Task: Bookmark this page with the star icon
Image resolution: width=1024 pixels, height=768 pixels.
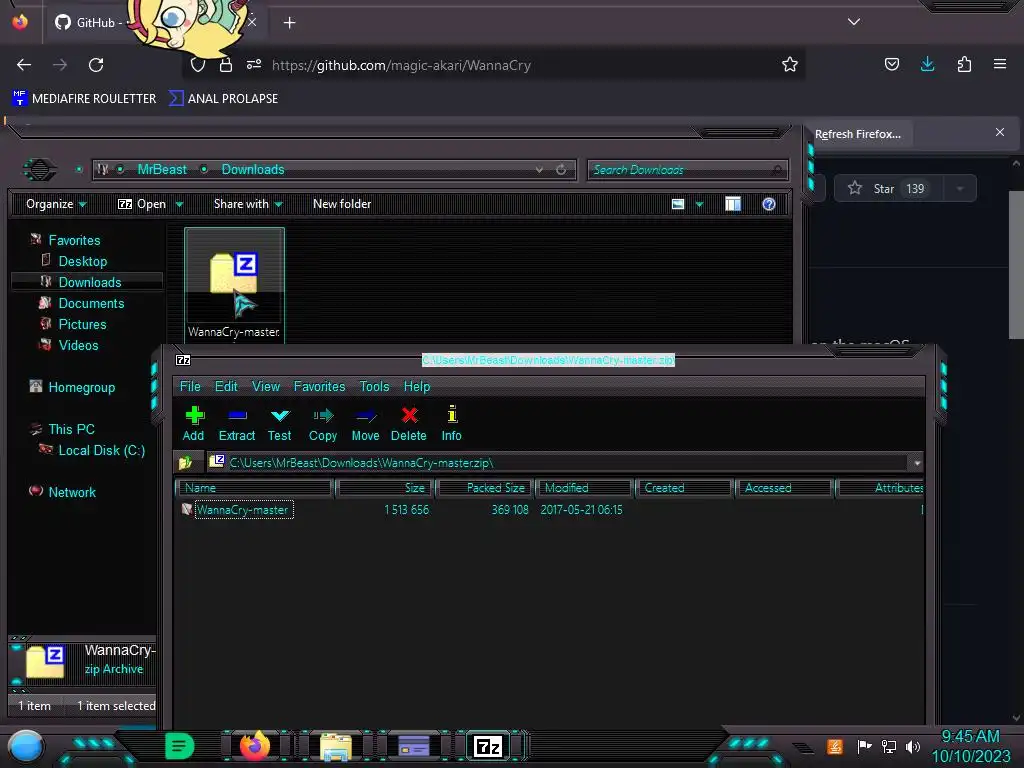Action: click(x=790, y=64)
